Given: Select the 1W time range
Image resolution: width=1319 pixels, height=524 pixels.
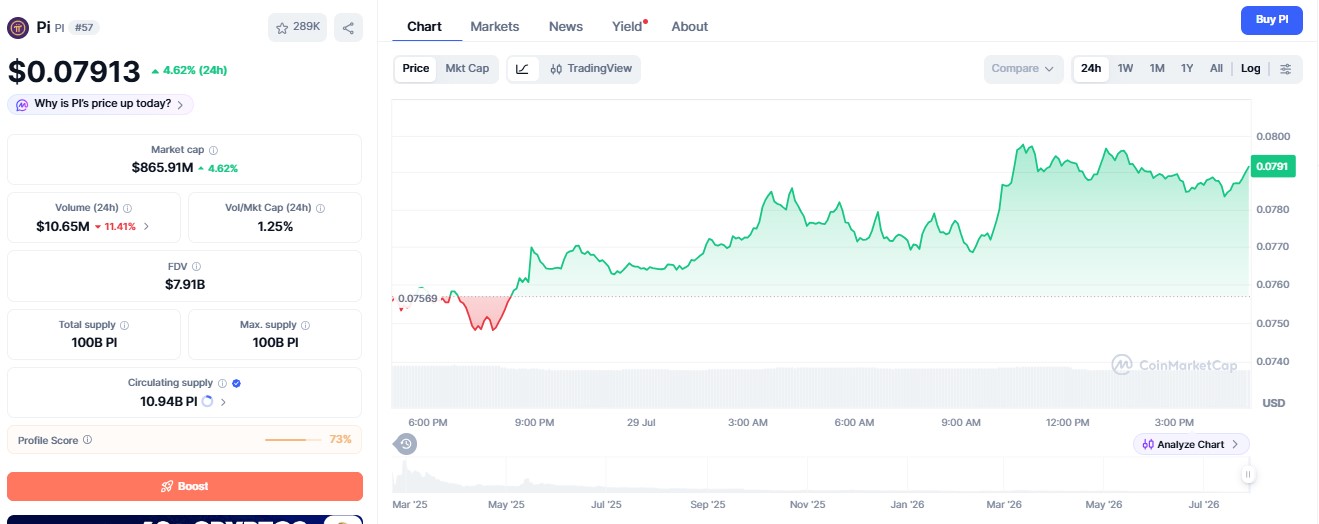Looking at the screenshot, I should pos(1125,69).
